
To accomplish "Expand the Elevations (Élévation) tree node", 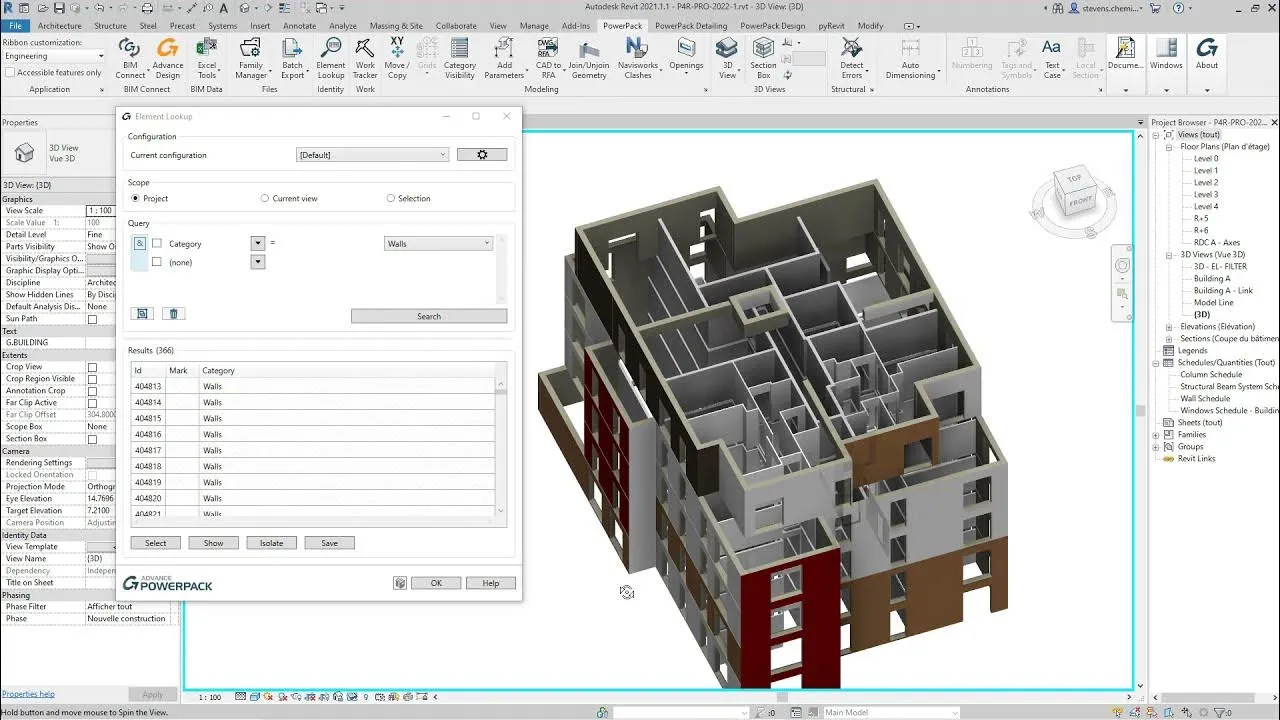I will tap(1169, 327).
